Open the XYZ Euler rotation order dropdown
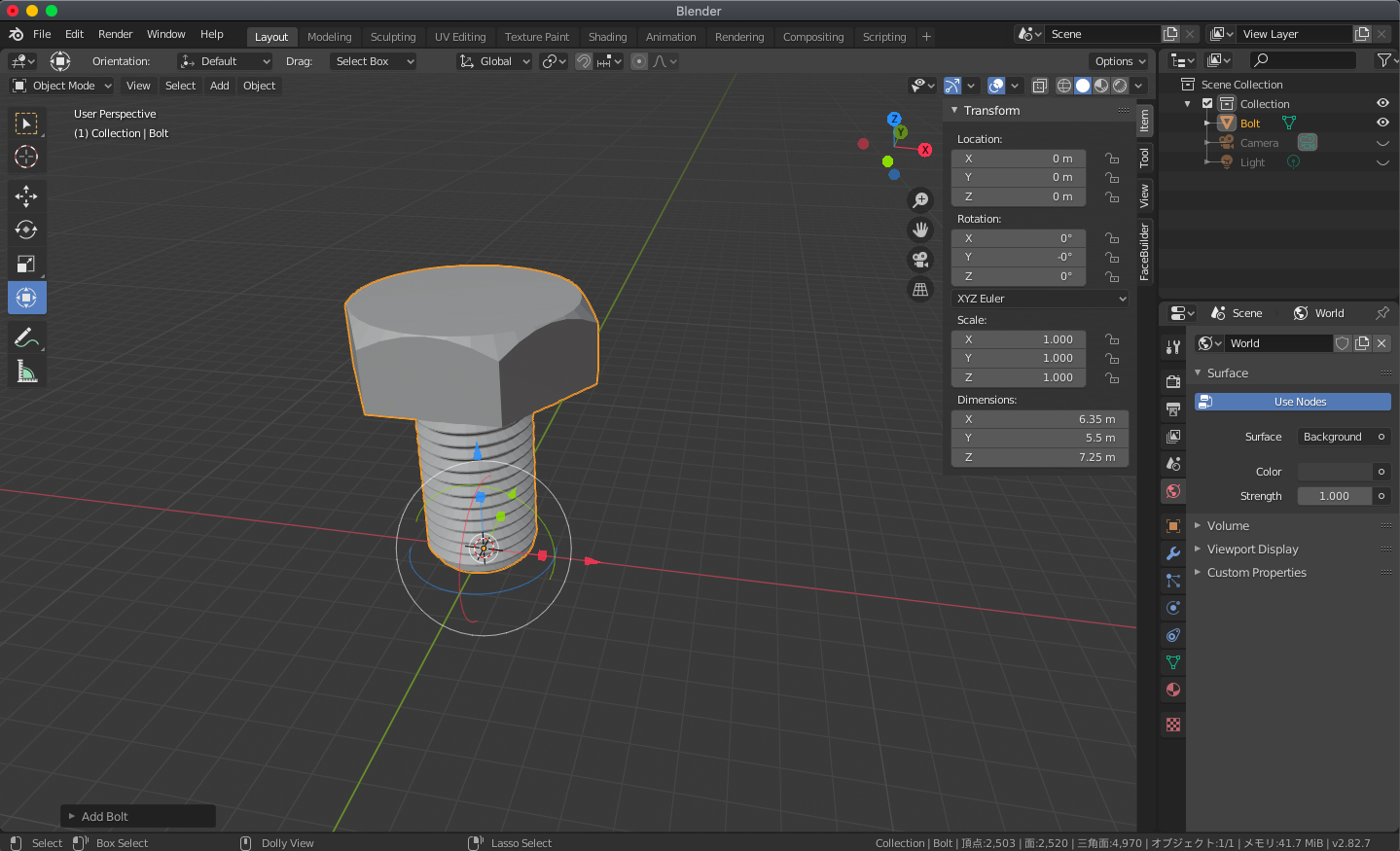The width and height of the screenshot is (1400, 851). pyautogui.click(x=1039, y=299)
